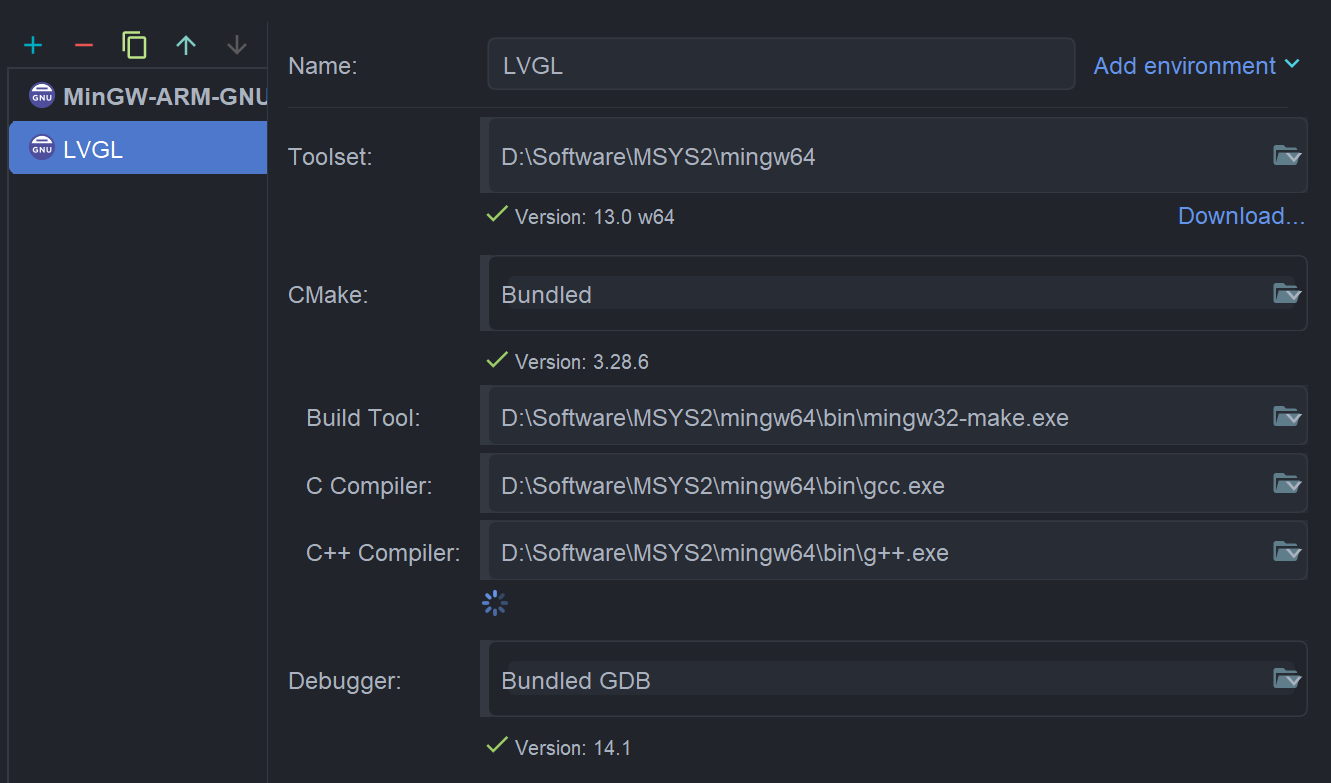Edit the Name field containing LVGL
The width and height of the screenshot is (1331, 783).
point(781,65)
